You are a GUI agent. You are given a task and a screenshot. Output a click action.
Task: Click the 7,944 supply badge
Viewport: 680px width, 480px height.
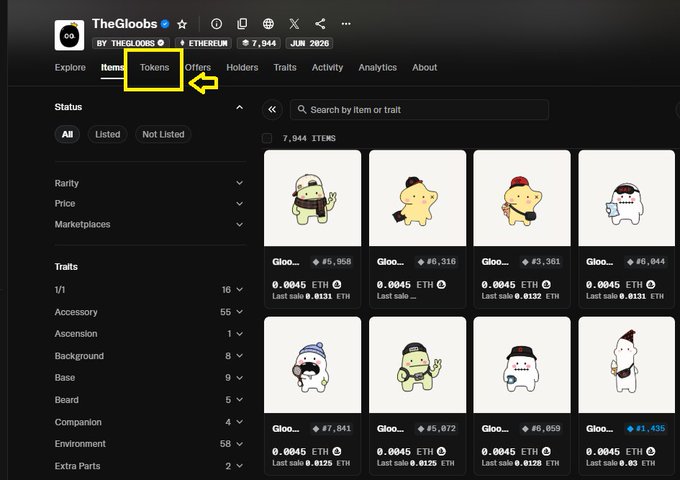(259, 43)
